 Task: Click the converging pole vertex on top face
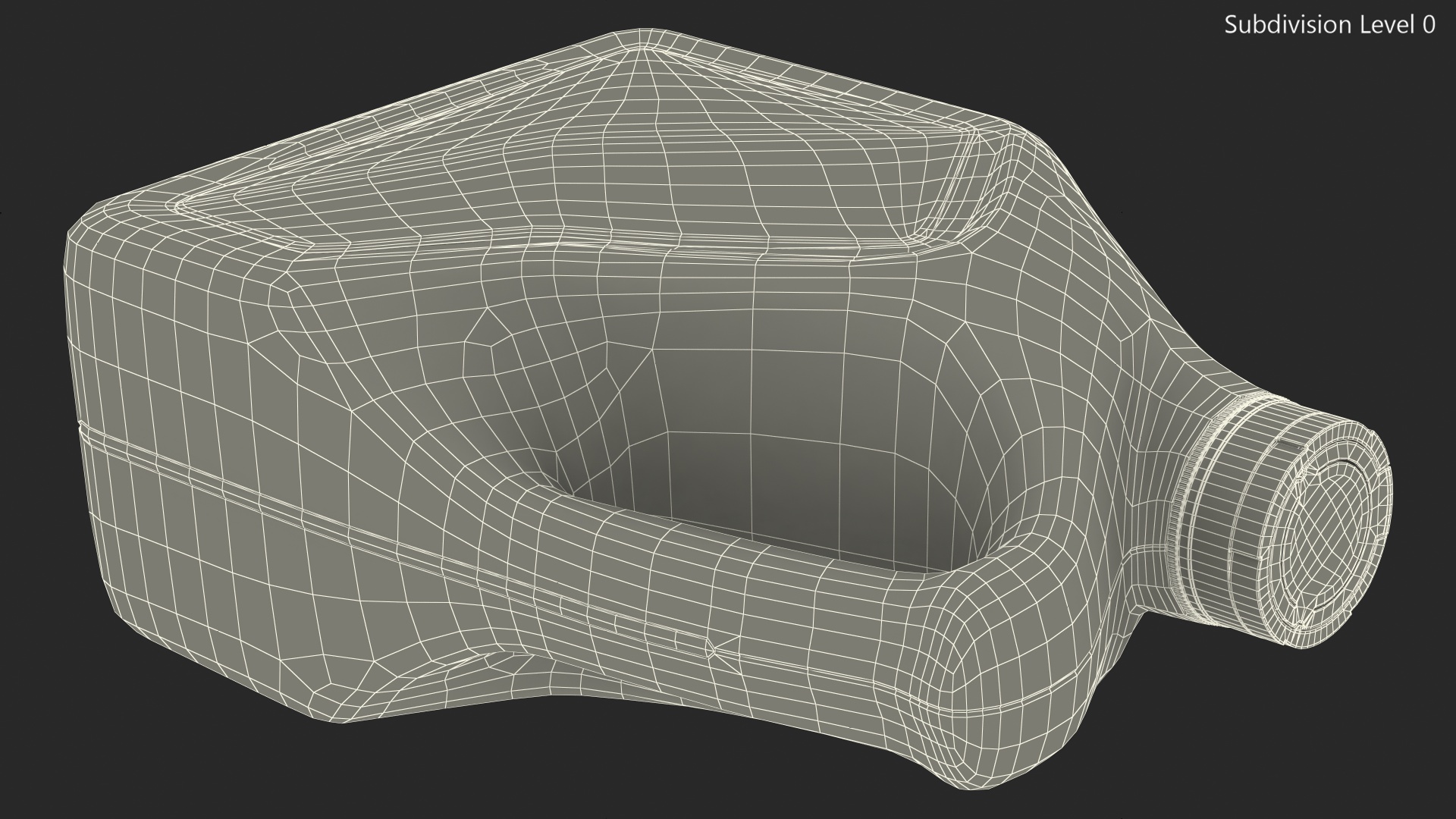pos(644,49)
